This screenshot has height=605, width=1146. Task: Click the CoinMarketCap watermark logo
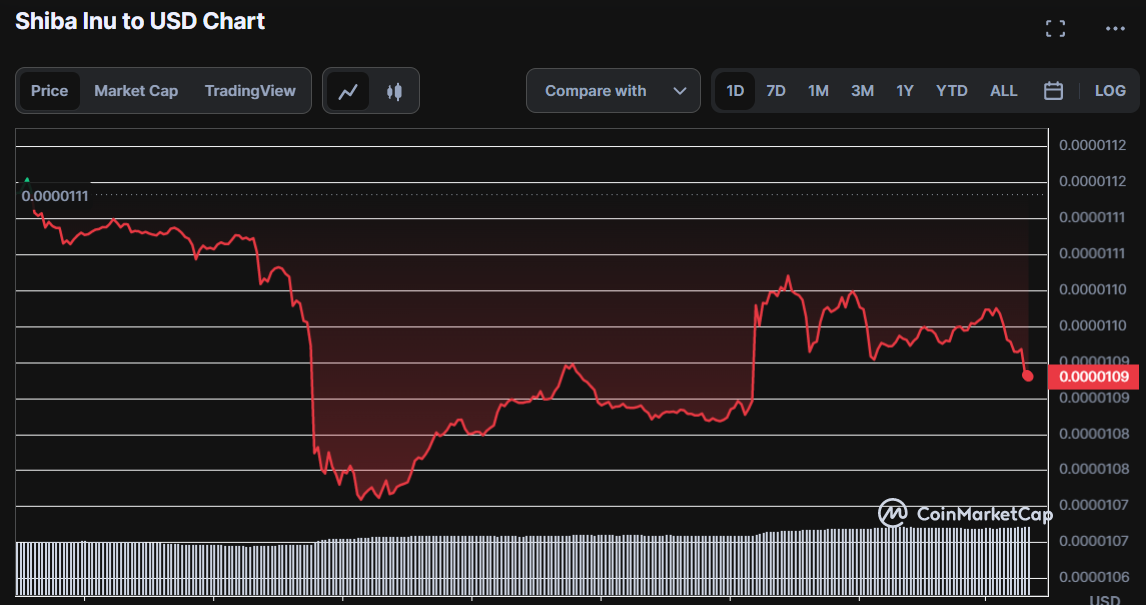click(x=965, y=514)
